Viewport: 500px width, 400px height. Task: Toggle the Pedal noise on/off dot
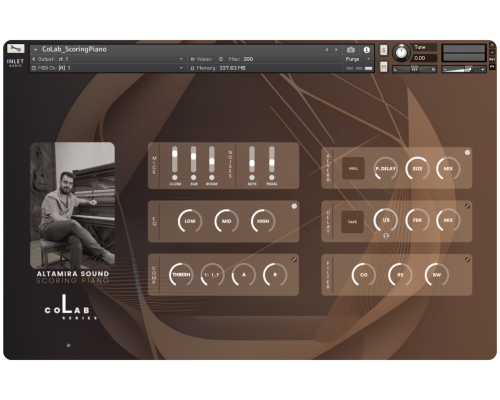click(272, 177)
